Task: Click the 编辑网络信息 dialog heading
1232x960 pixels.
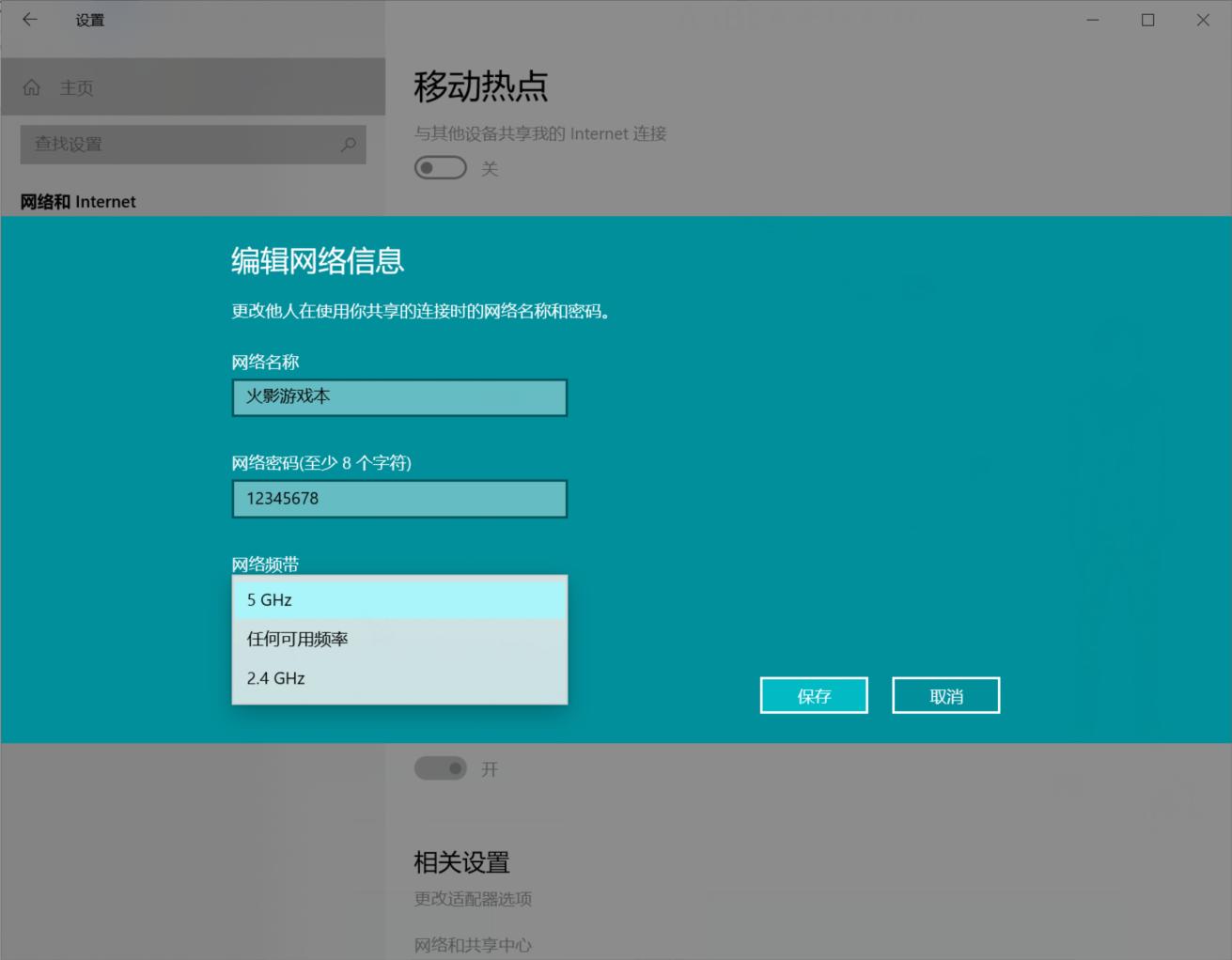Action: pyautogui.click(x=317, y=263)
